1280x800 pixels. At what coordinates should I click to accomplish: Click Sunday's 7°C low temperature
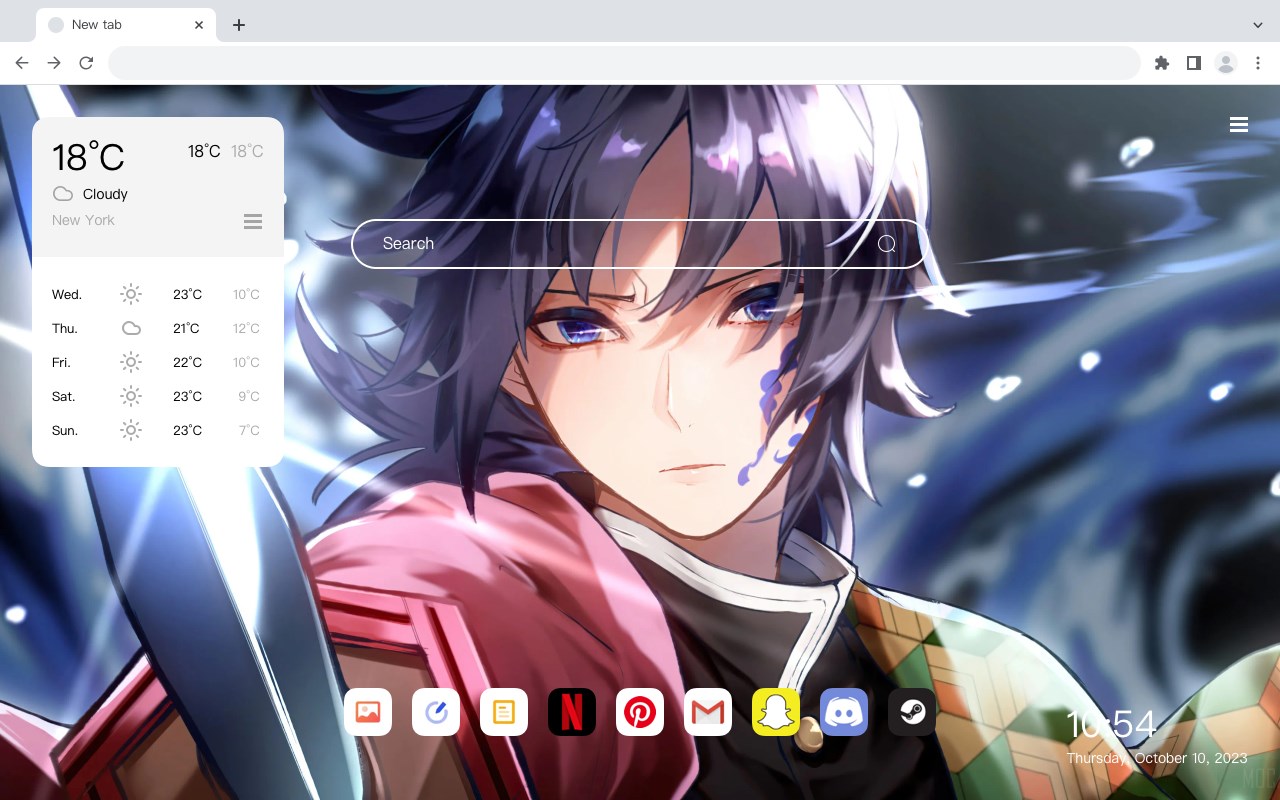(249, 431)
